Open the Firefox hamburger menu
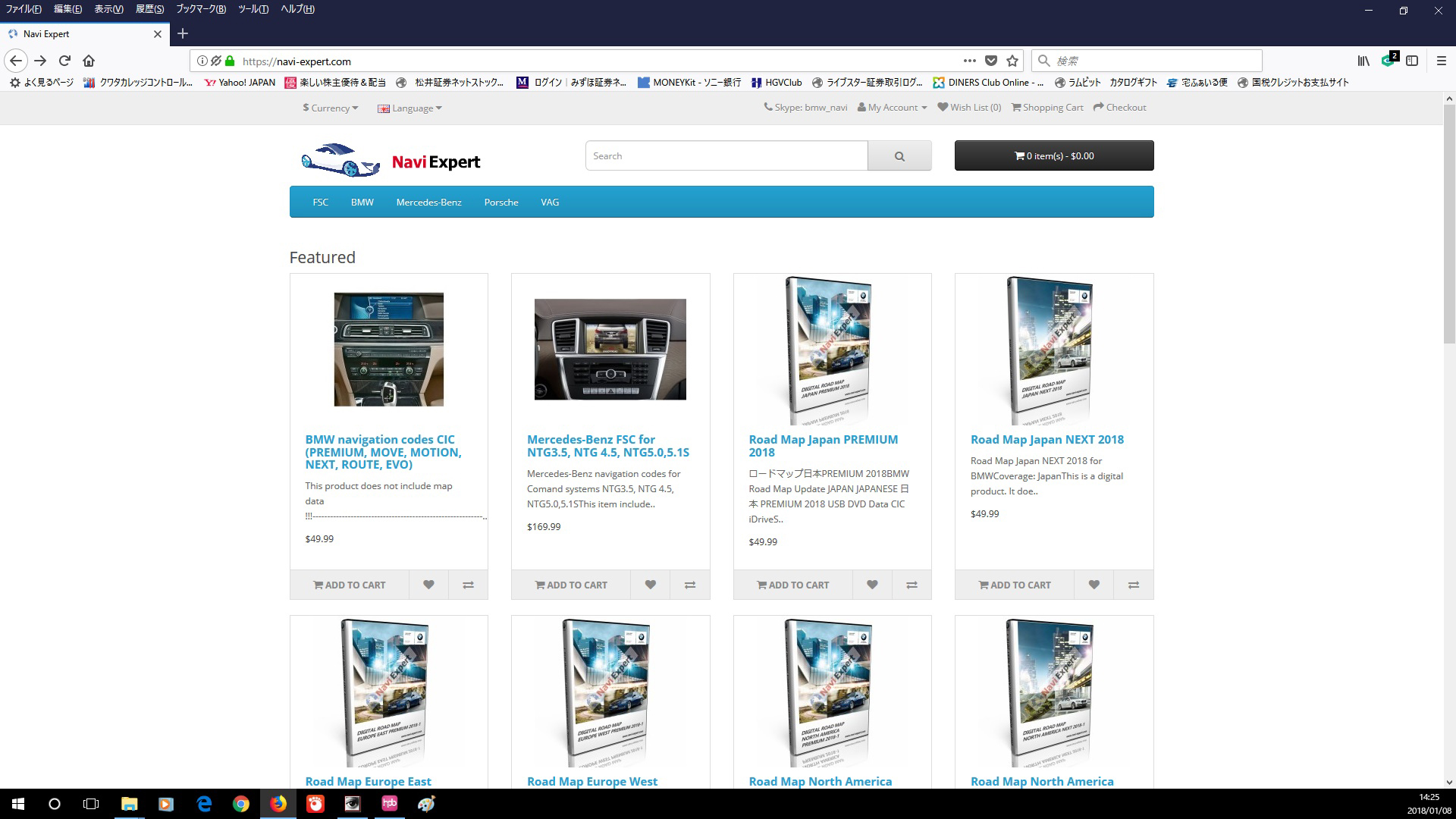The width and height of the screenshot is (1456, 819). click(x=1442, y=61)
